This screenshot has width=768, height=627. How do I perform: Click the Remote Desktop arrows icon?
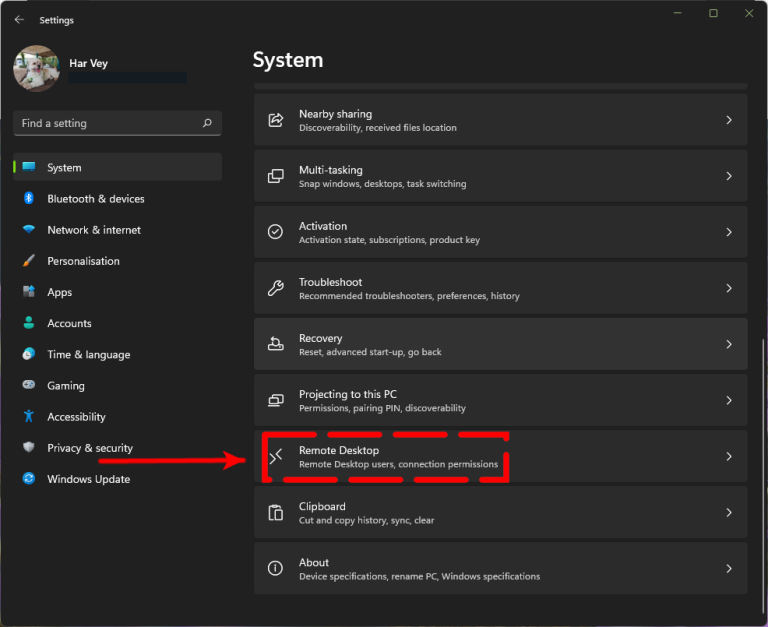click(x=276, y=457)
